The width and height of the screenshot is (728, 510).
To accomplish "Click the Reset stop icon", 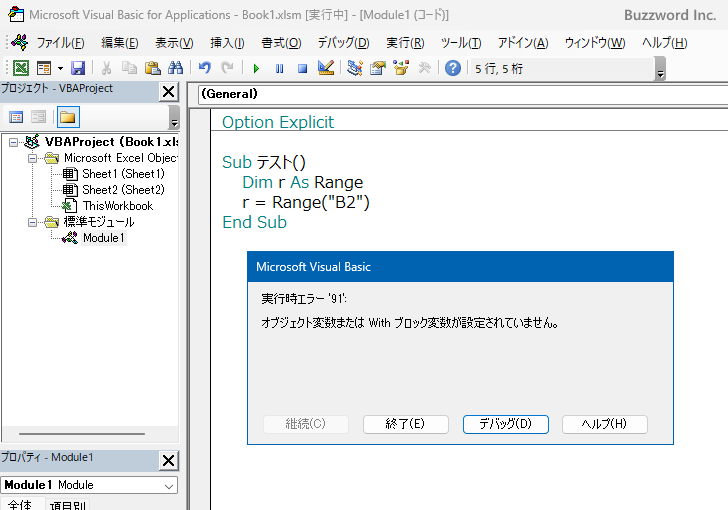I will [x=301, y=68].
